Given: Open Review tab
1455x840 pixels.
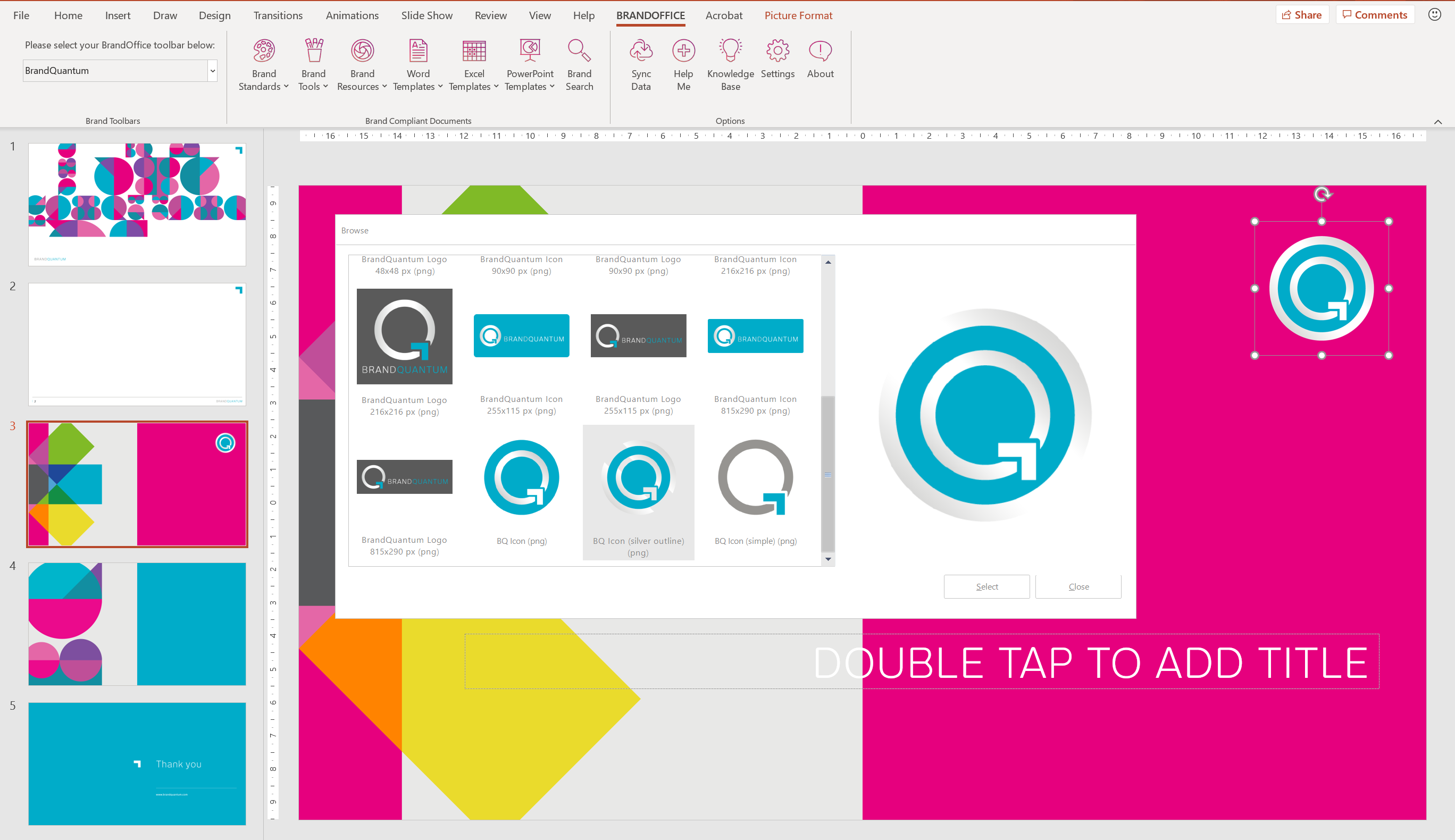Looking at the screenshot, I should click(x=490, y=15).
